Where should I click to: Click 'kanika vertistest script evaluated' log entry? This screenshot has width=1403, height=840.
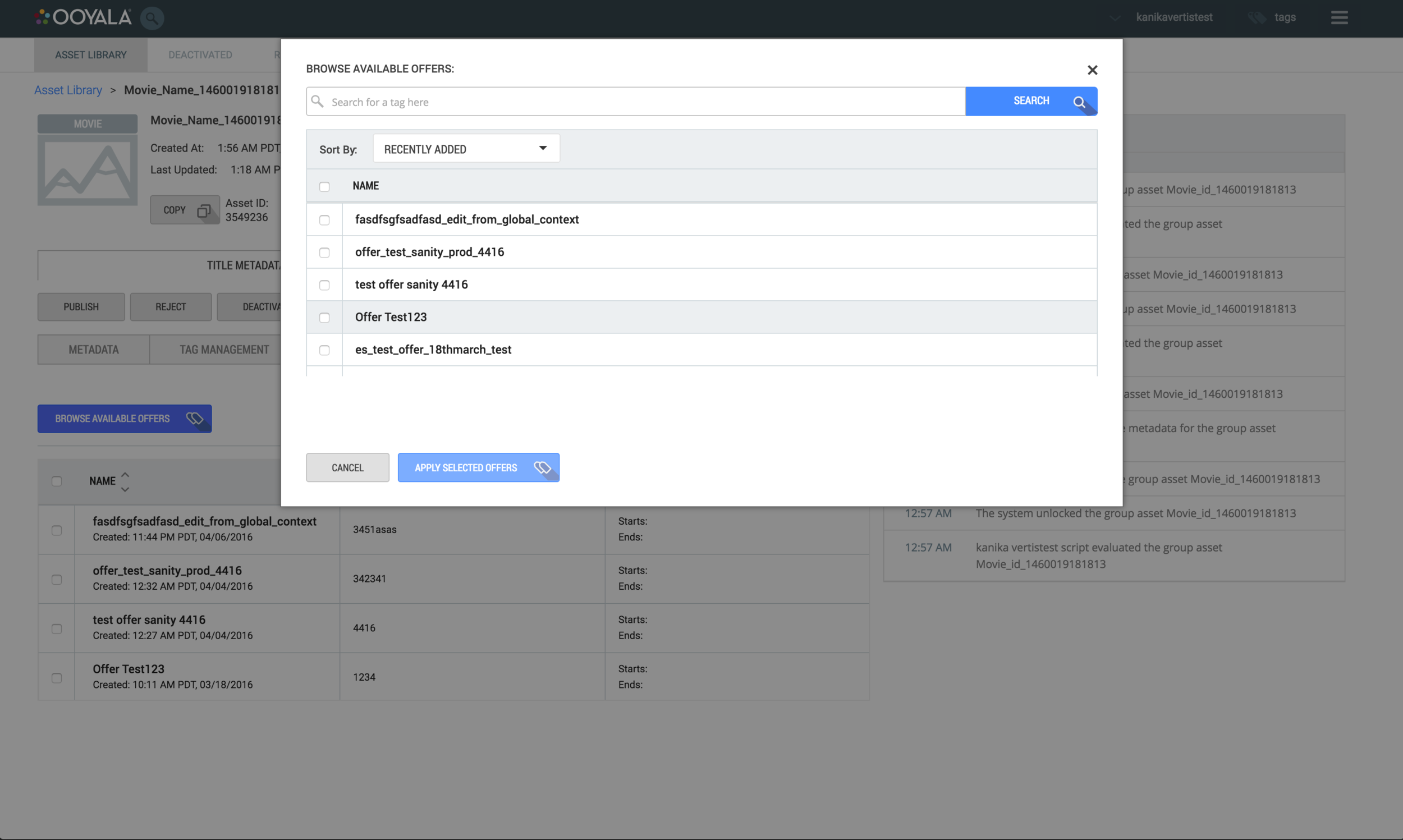[x=1098, y=556]
